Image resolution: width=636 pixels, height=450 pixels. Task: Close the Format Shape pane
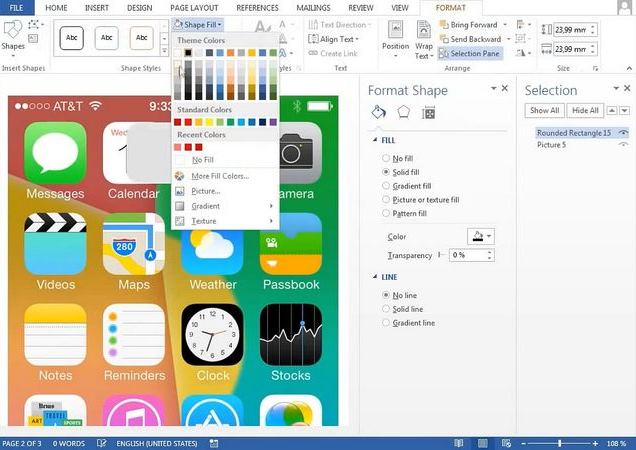505,88
